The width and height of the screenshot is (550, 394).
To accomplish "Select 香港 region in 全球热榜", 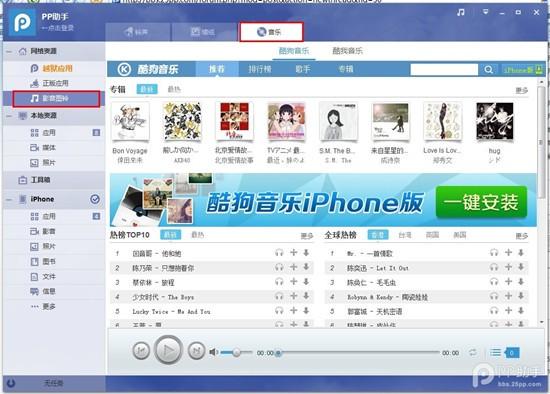I will (378, 235).
